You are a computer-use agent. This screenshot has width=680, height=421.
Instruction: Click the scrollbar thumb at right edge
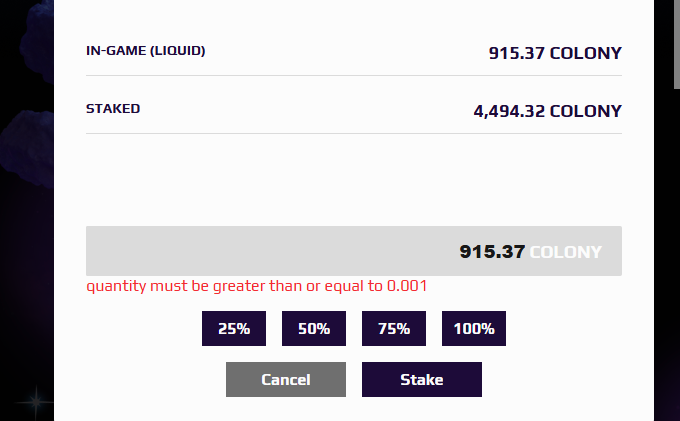pyautogui.click(x=677, y=44)
